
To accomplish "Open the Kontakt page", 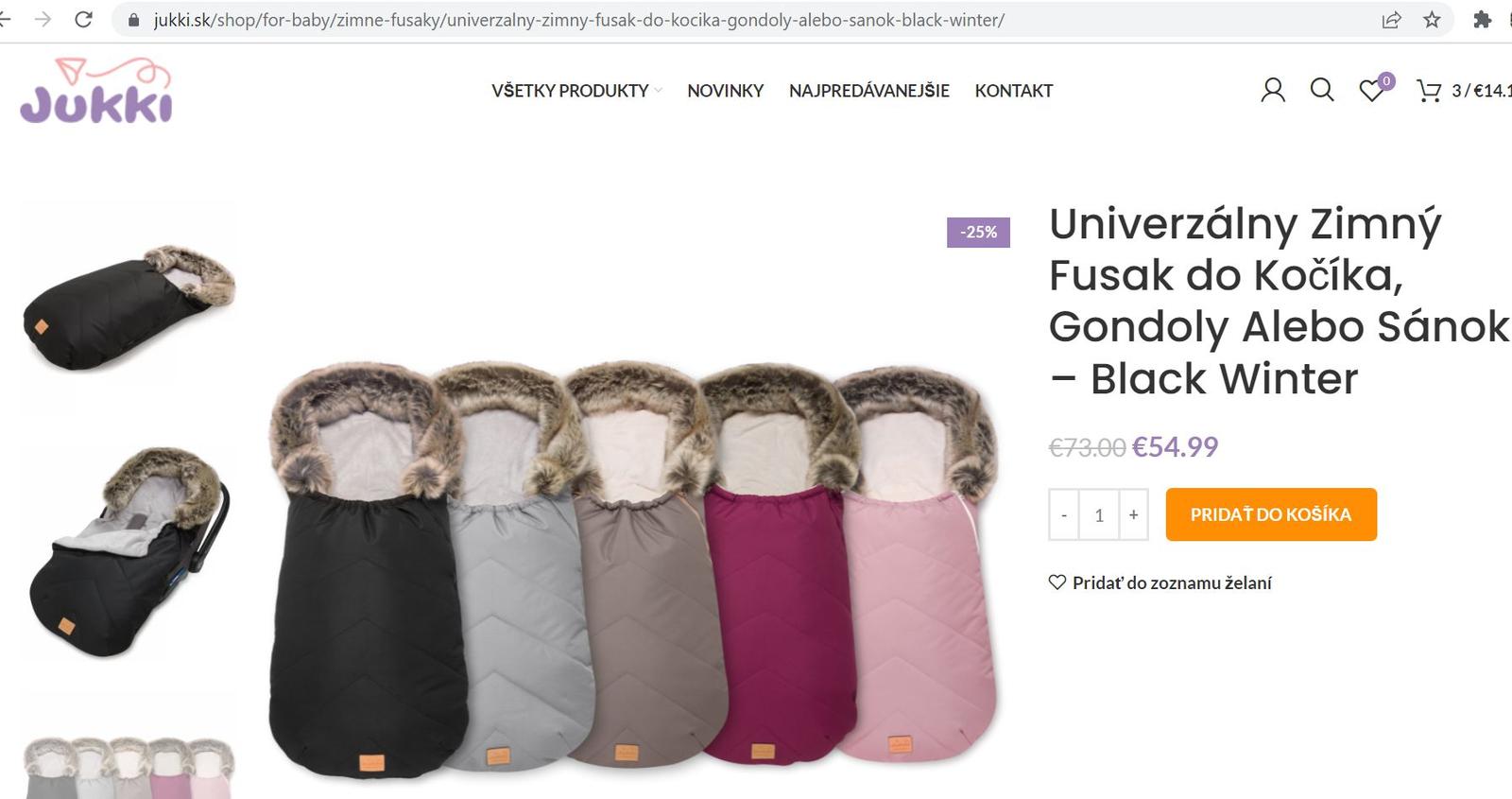I will coord(1014,91).
